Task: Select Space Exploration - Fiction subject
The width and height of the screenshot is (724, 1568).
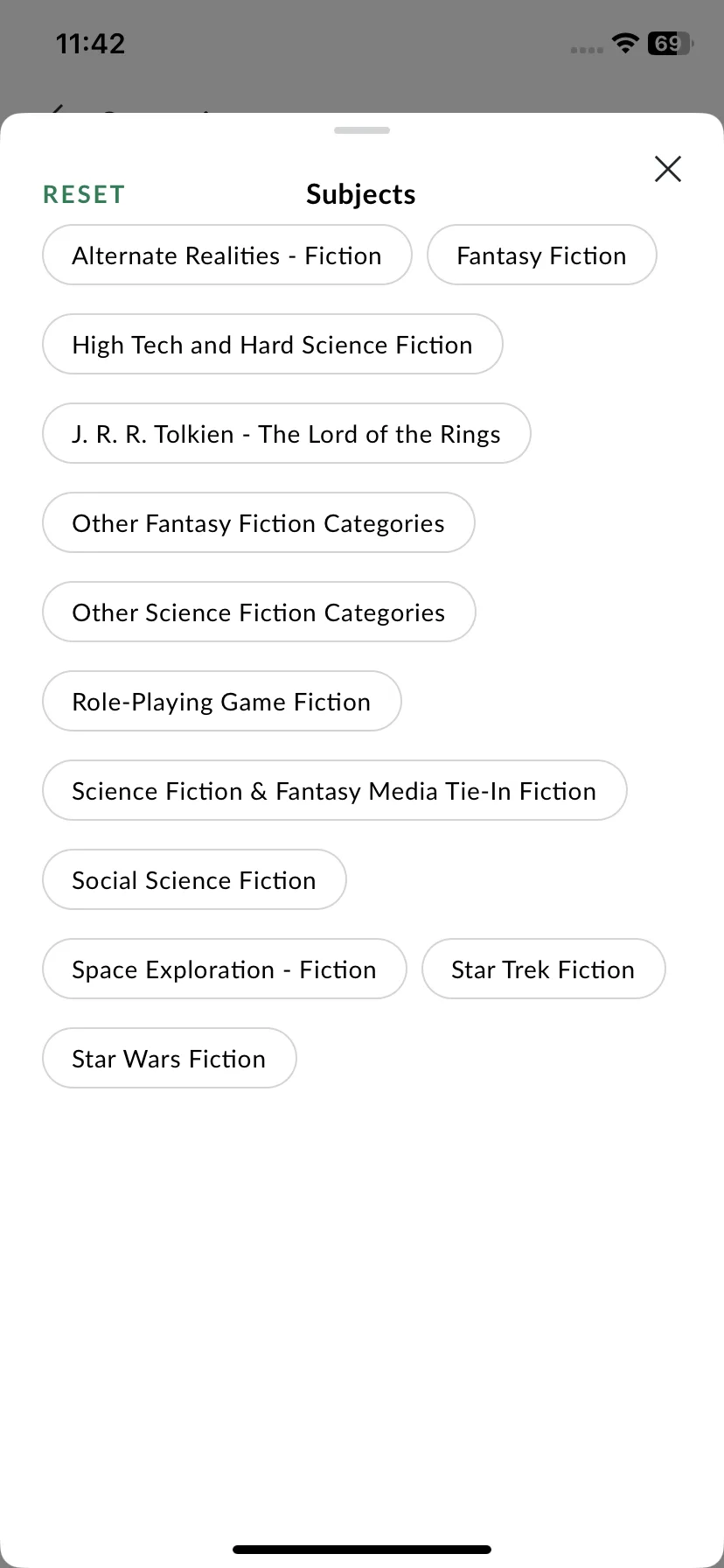Action: pos(225,969)
